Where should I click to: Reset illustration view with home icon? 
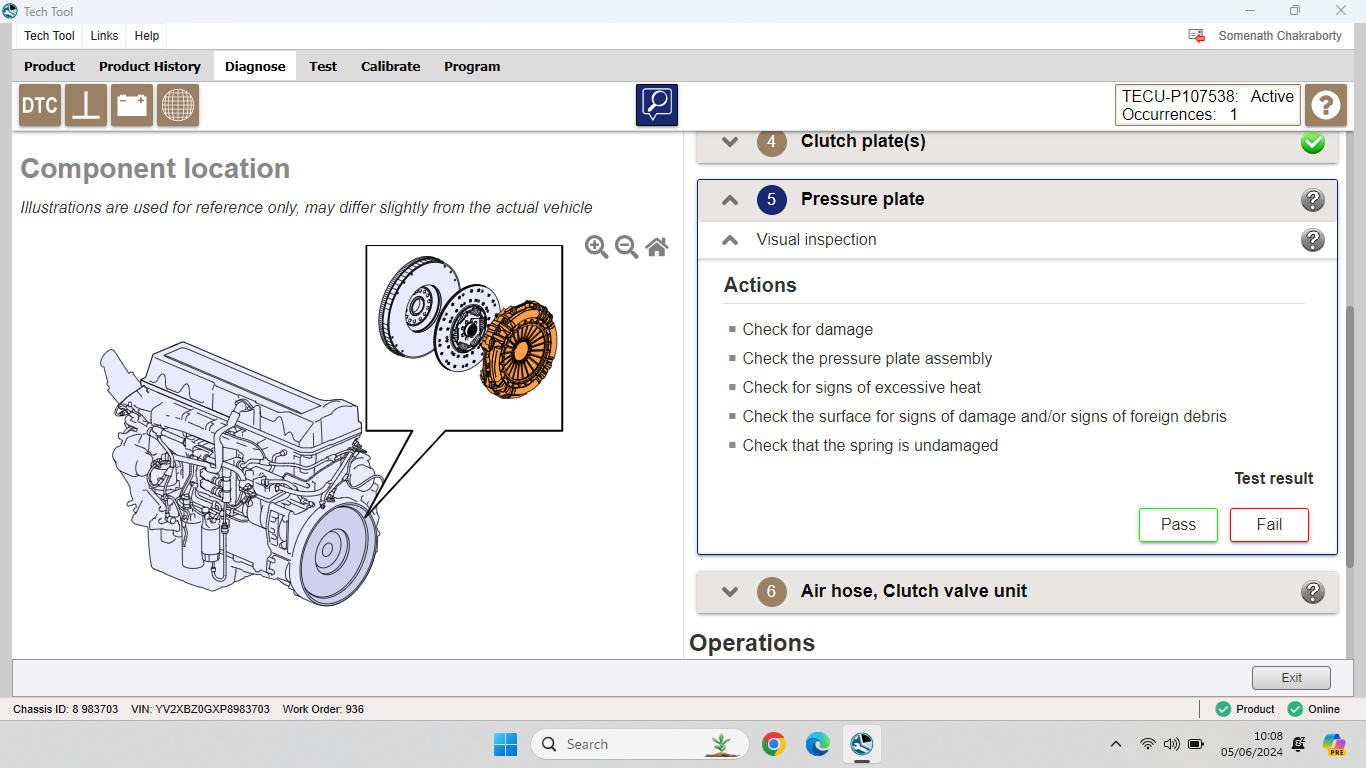coord(657,247)
